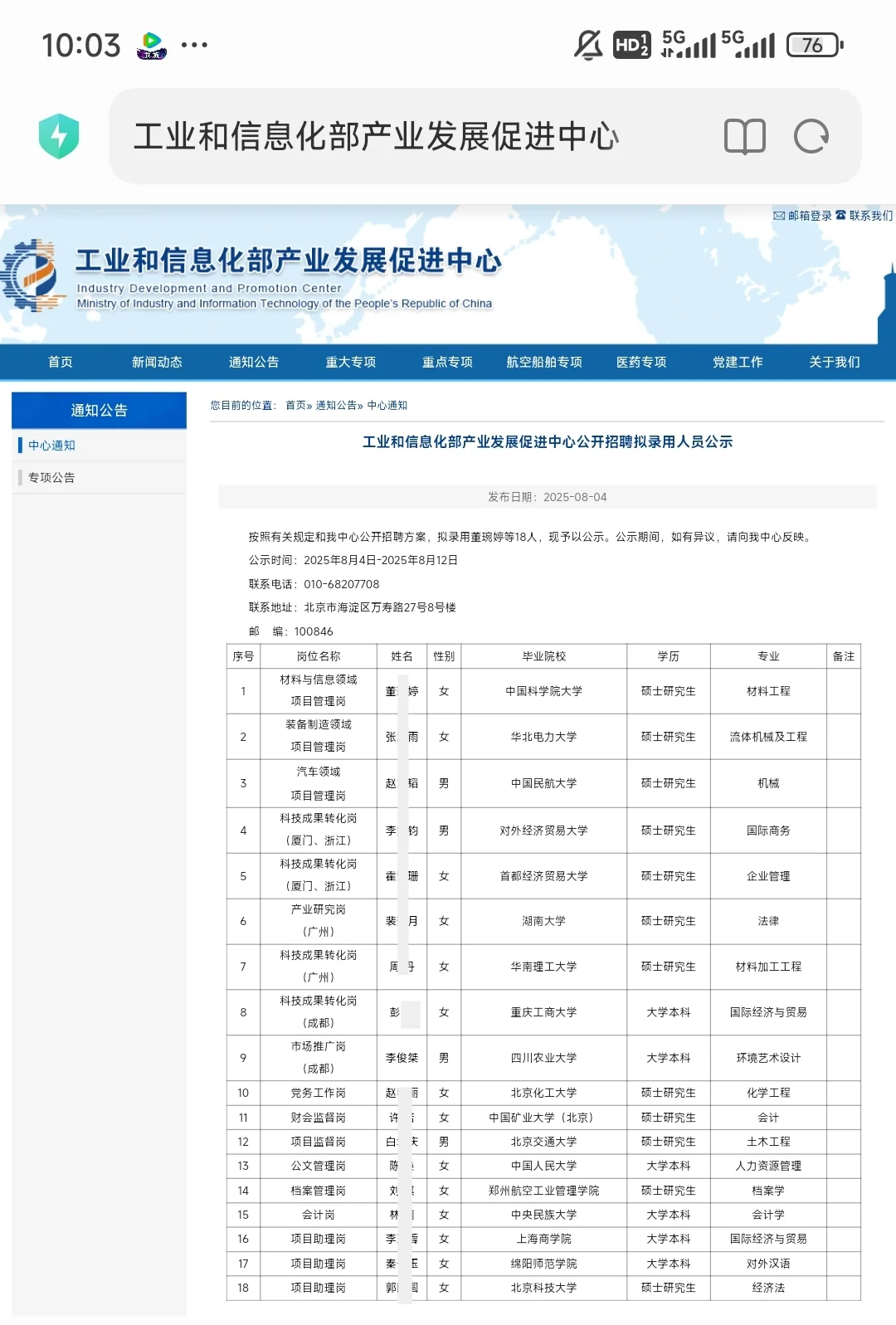This screenshot has height=1325, width=896.
Task: Tap the green shield security icon
Action: [59, 136]
